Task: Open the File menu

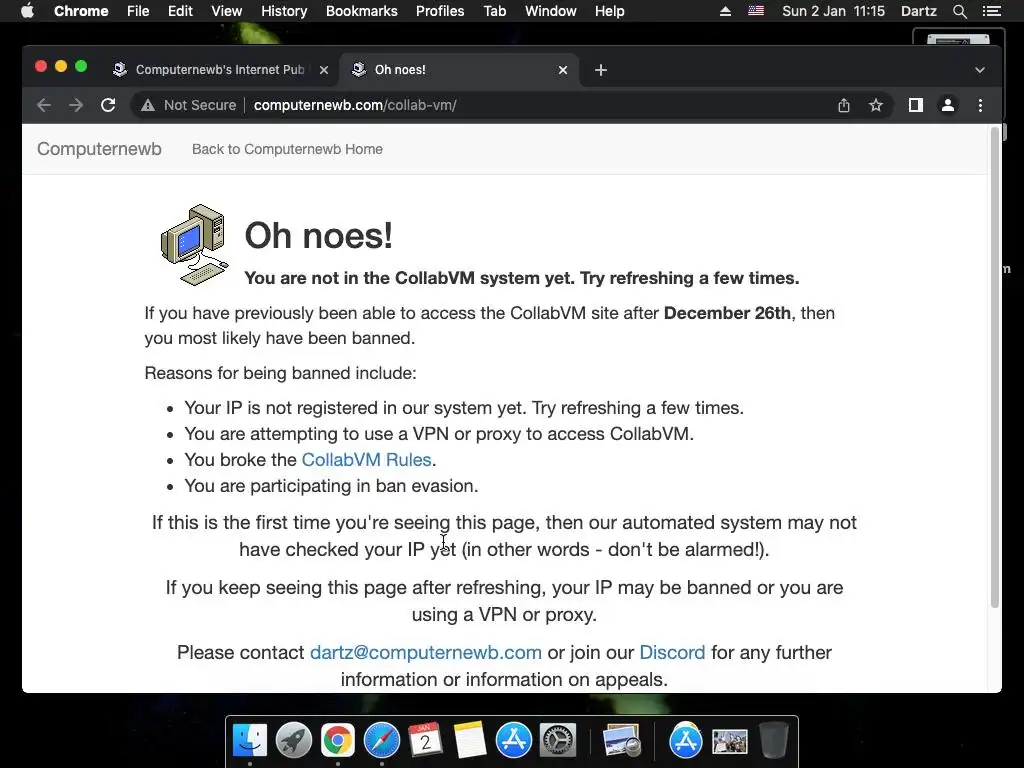Action: [x=138, y=11]
